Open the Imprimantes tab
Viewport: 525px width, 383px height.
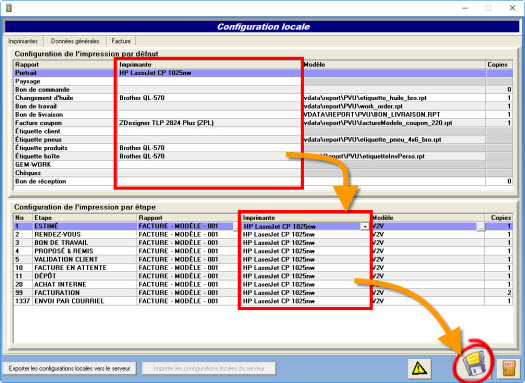tap(23, 41)
